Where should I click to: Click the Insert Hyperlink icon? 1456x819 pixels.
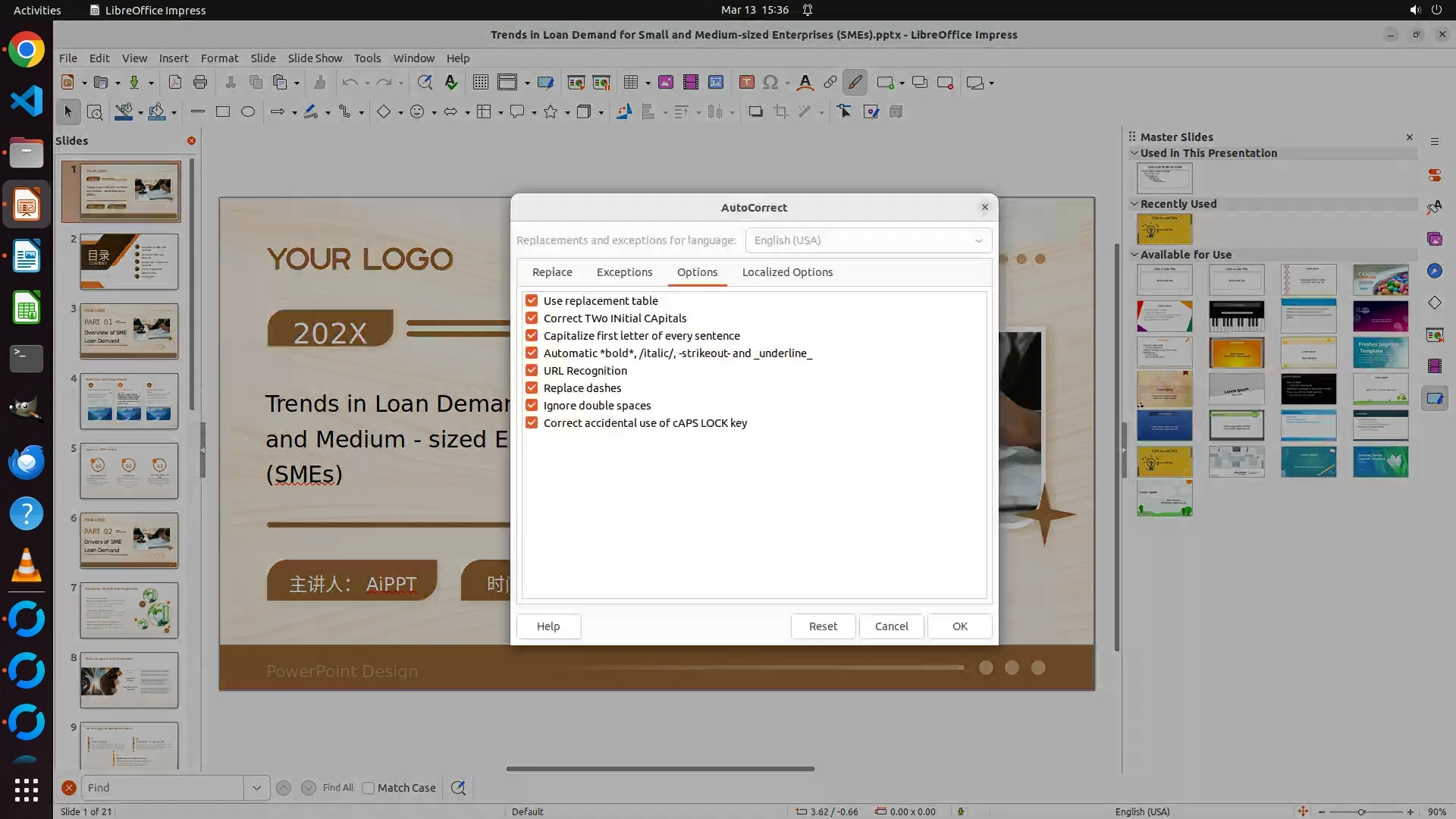point(830,83)
